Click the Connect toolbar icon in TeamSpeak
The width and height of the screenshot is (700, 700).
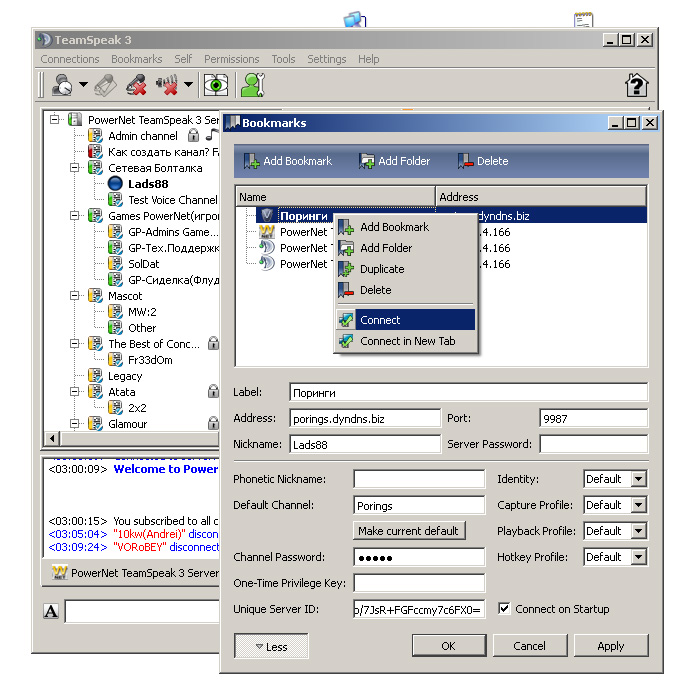pos(62,84)
